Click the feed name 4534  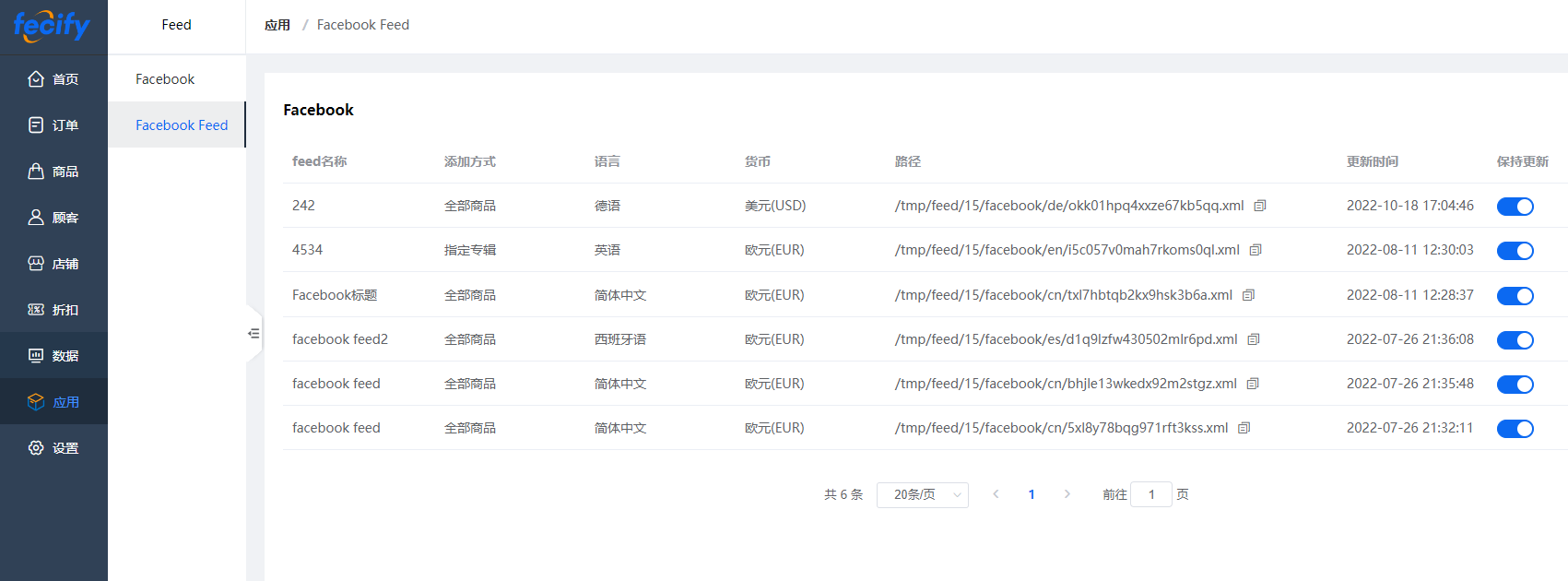(x=308, y=250)
